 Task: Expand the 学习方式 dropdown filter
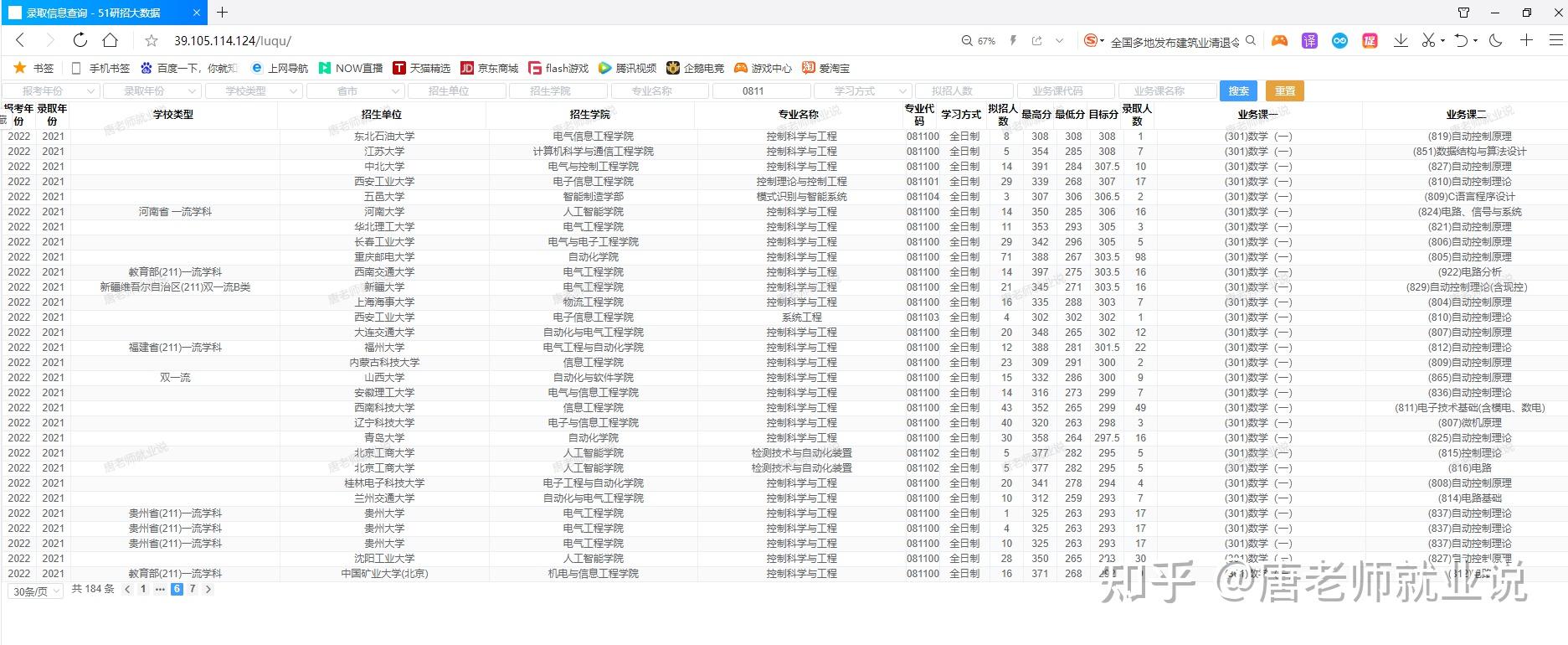click(x=862, y=90)
